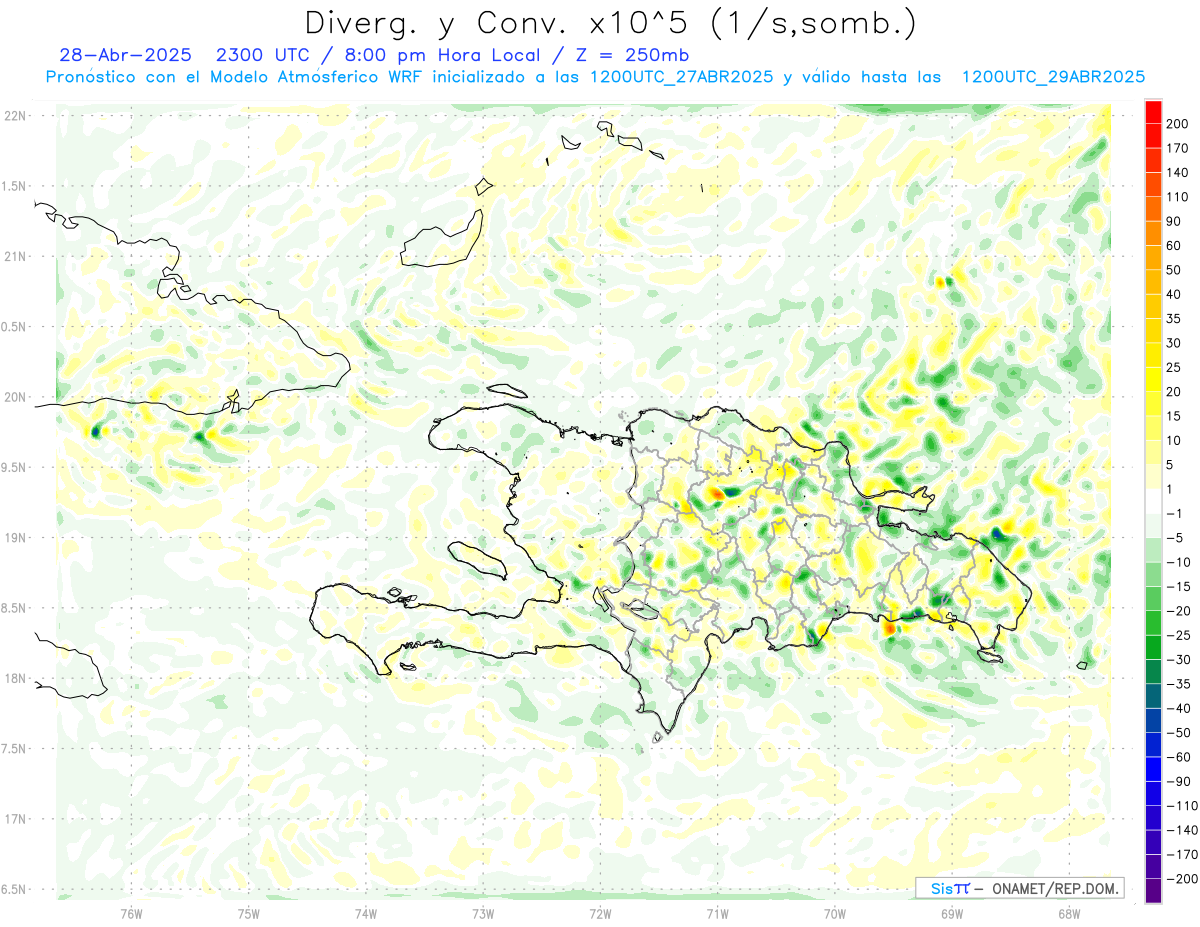Screen dimensions: 1200x927
Task: Click the "19N" latitude label
Action: pos(15,537)
